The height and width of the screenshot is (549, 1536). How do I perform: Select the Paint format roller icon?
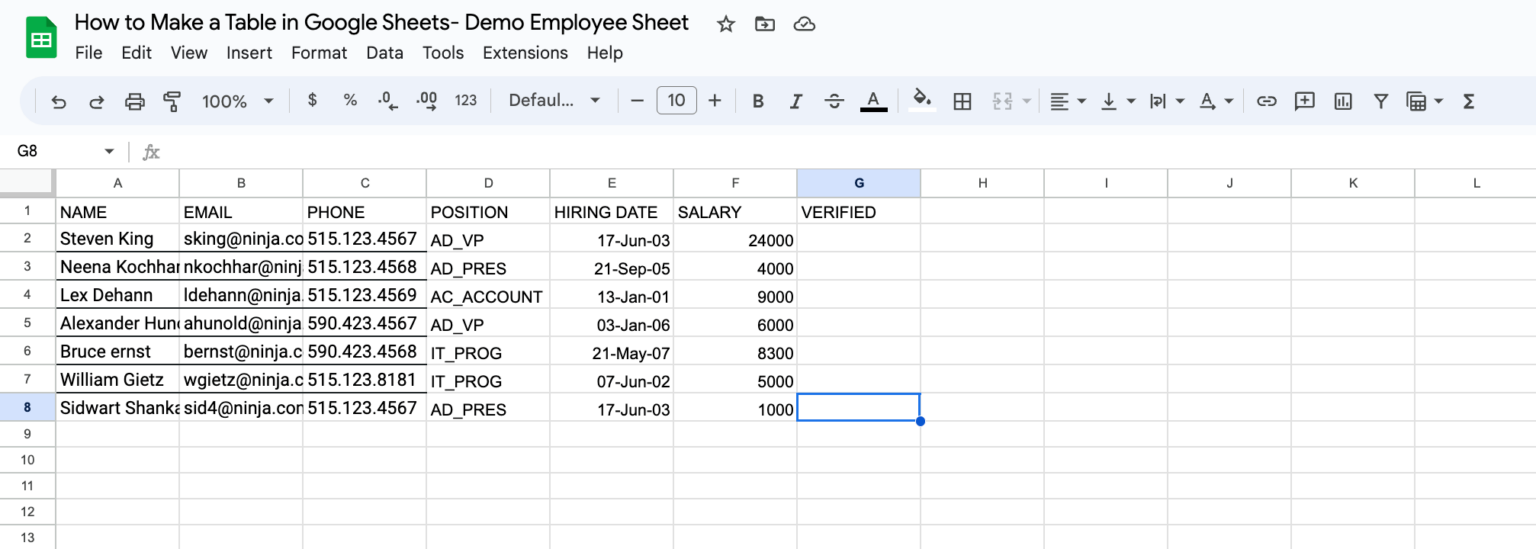pyautogui.click(x=172, y=101)
